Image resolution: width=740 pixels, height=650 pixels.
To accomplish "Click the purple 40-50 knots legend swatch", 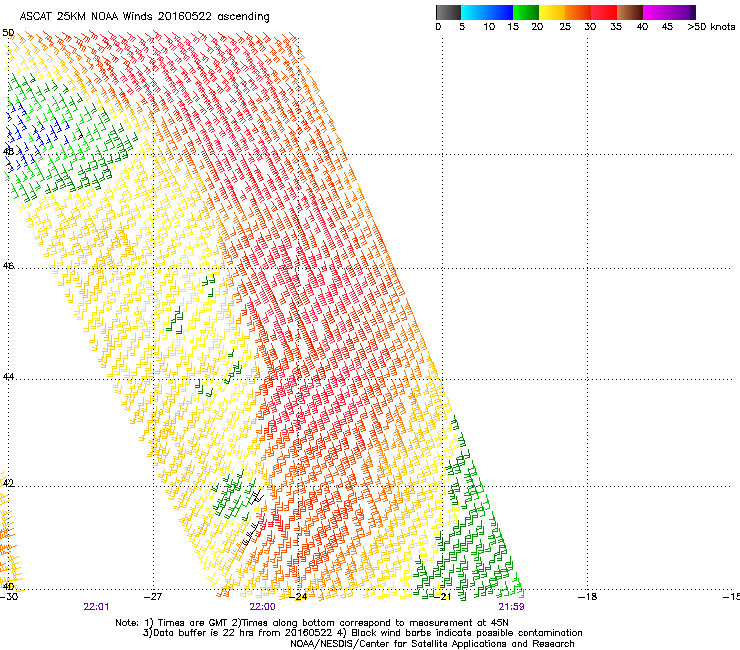I will point(669,12).
